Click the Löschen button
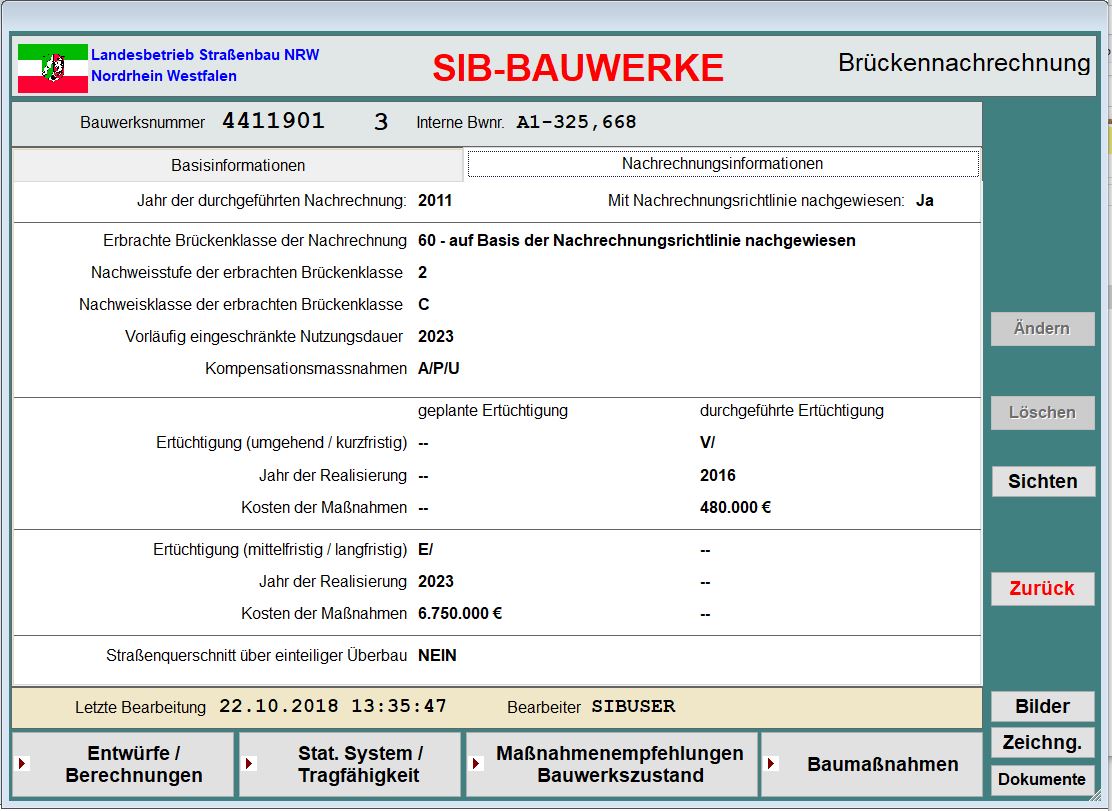Screen dimensions: 1112x811 pos(1042,413)
